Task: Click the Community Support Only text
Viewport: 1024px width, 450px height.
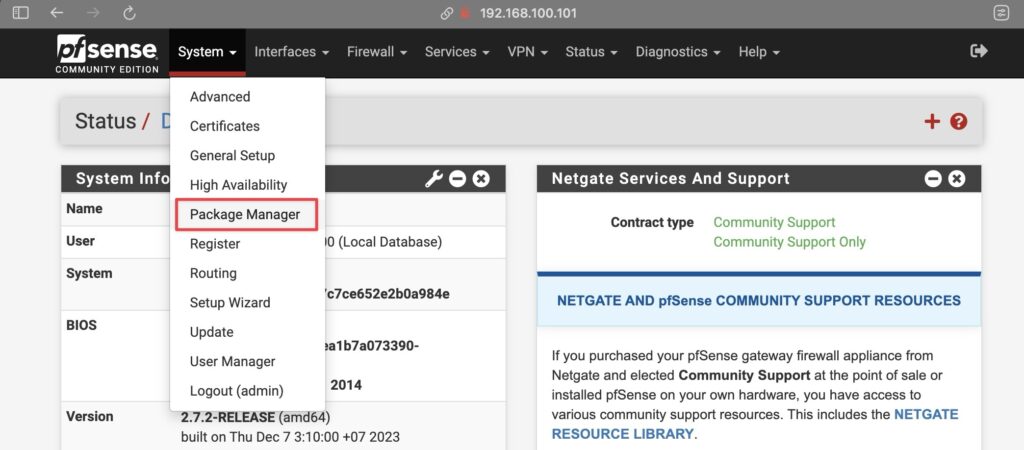Action: pos(789,242)
